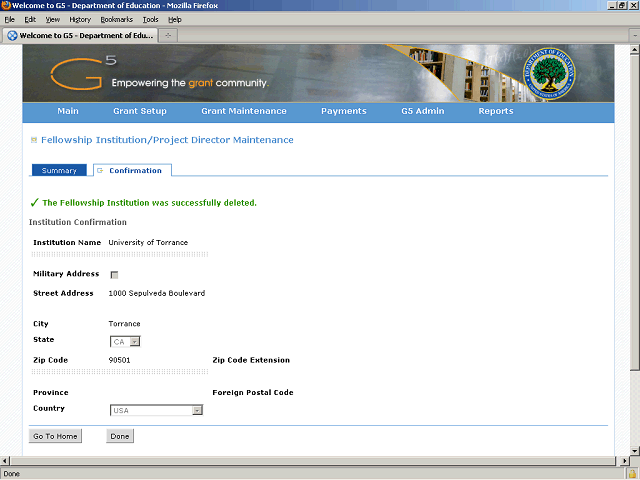Click the page icon beside Fellowship Institution heading
Viewport: 640px width, 480px height.
pyautogui.click(x=34, y=140)
